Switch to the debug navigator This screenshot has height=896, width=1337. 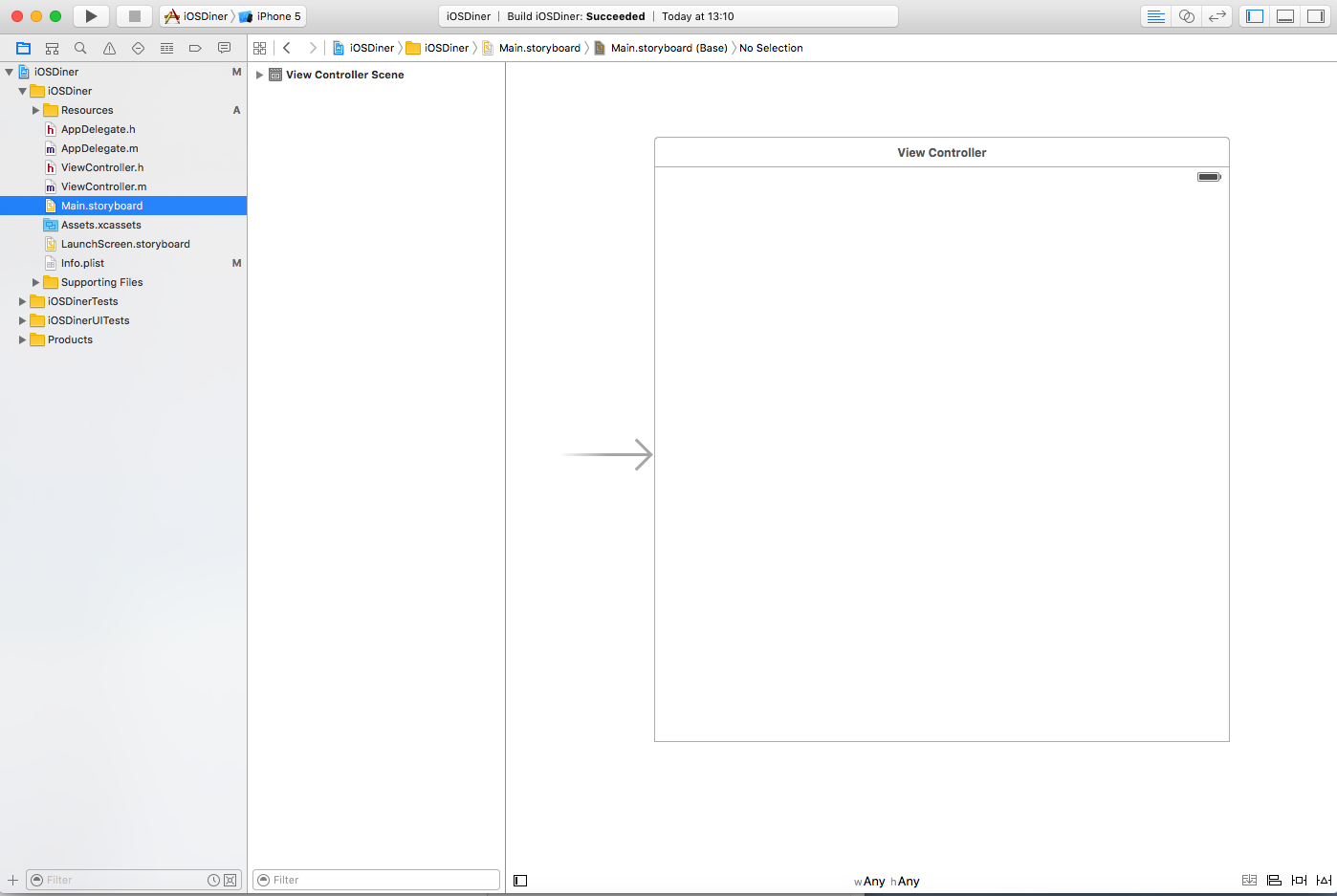166,48
